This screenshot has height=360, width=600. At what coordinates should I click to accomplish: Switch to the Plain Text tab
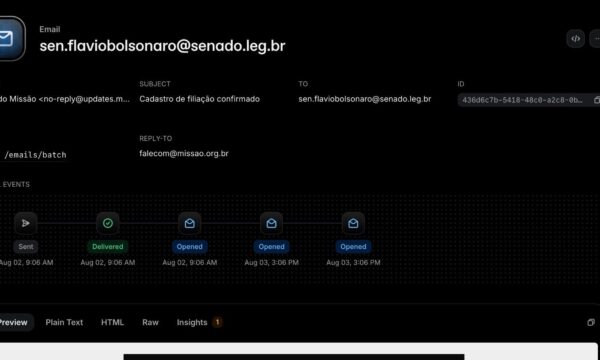pos(64,322)
